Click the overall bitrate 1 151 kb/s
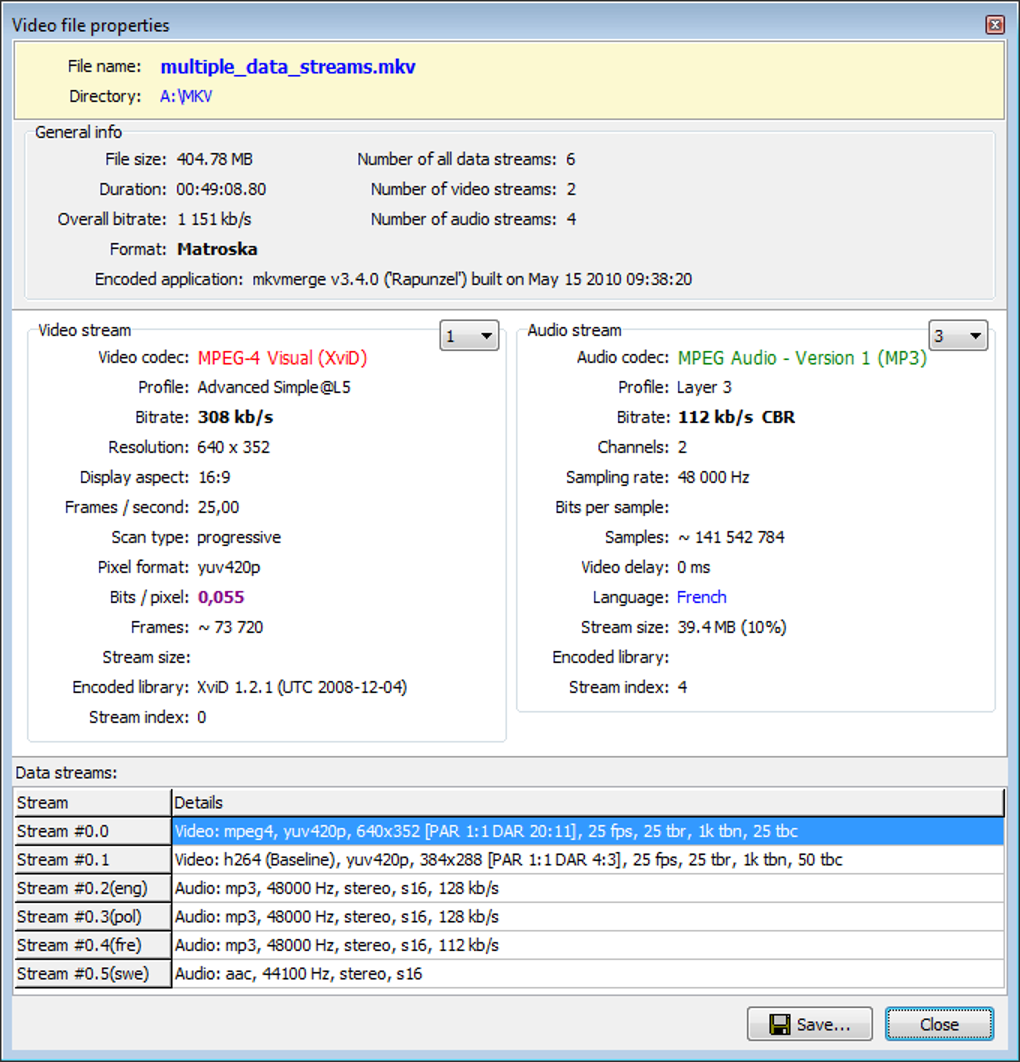The image size is (1020, 1062). (x=214, y=219)
